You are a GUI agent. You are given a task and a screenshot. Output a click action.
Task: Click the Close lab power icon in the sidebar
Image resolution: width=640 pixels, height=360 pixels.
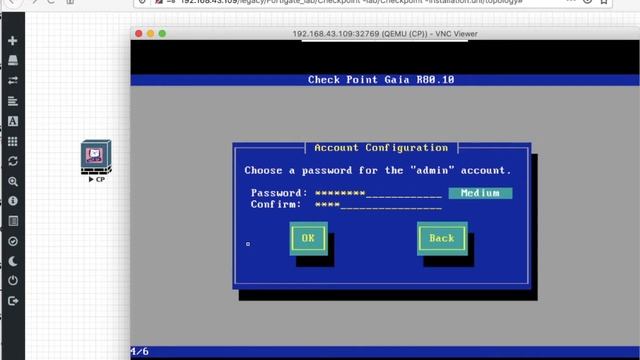coord(13,281)
